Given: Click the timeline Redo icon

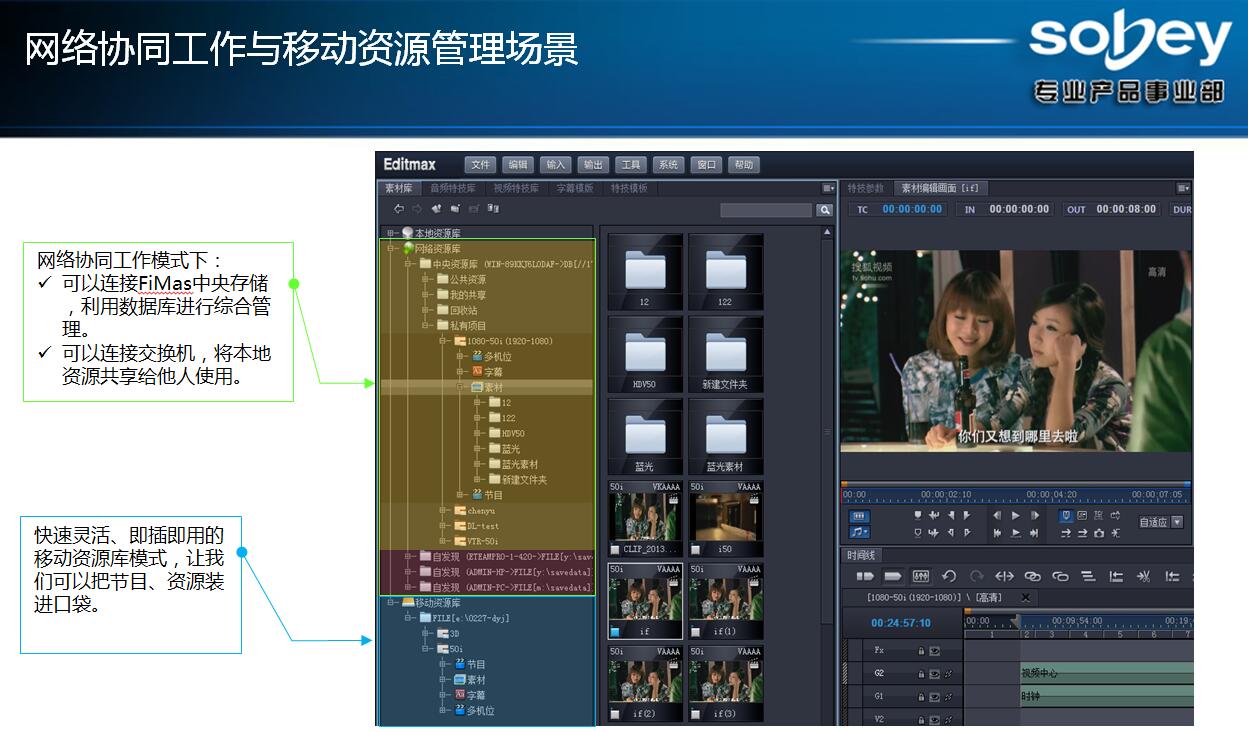Looking at the screenshot, I should pyautogui.click(x=976, y=577).
